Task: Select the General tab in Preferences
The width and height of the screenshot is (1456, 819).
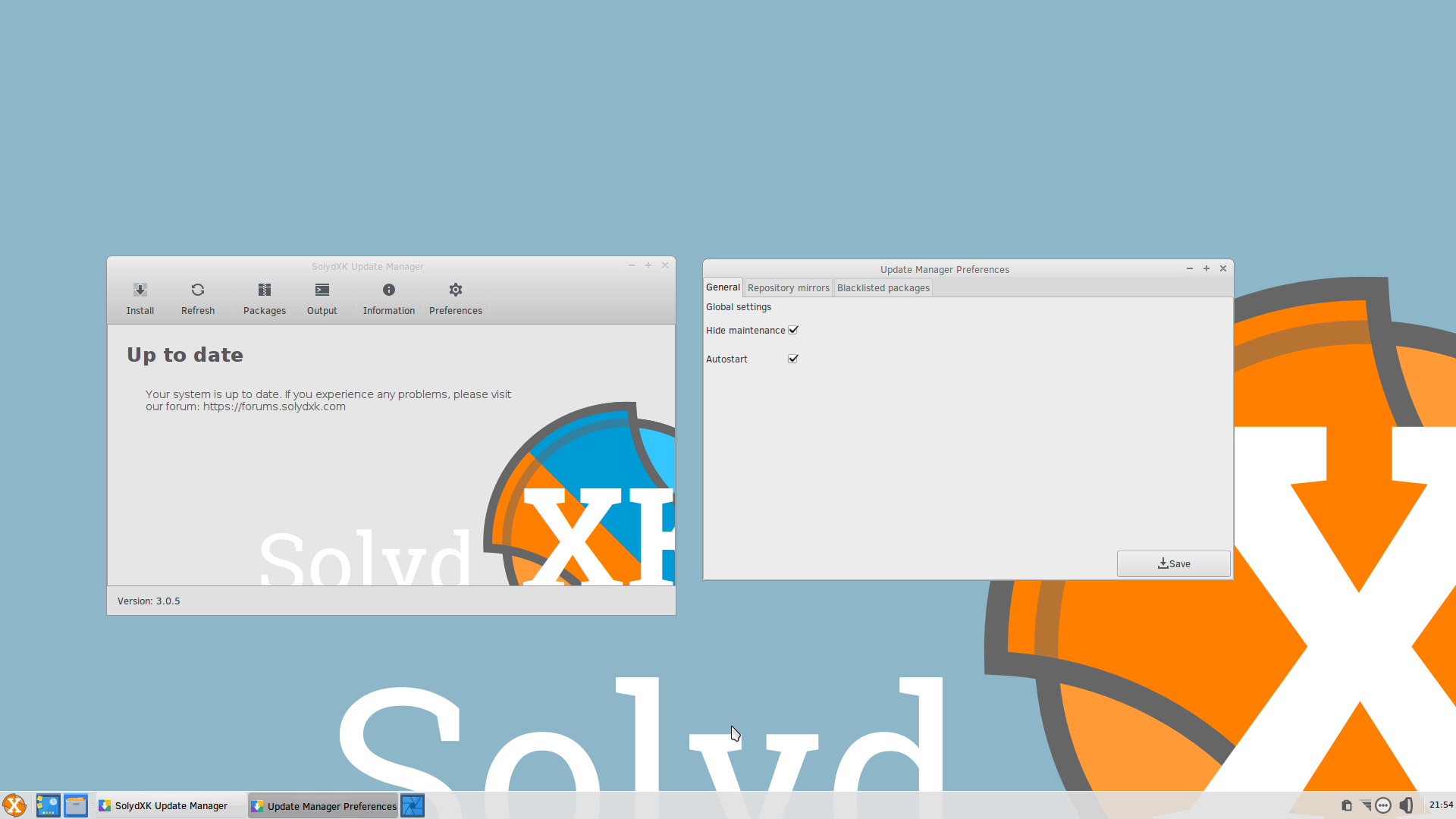Action: [x=723, y=288]
